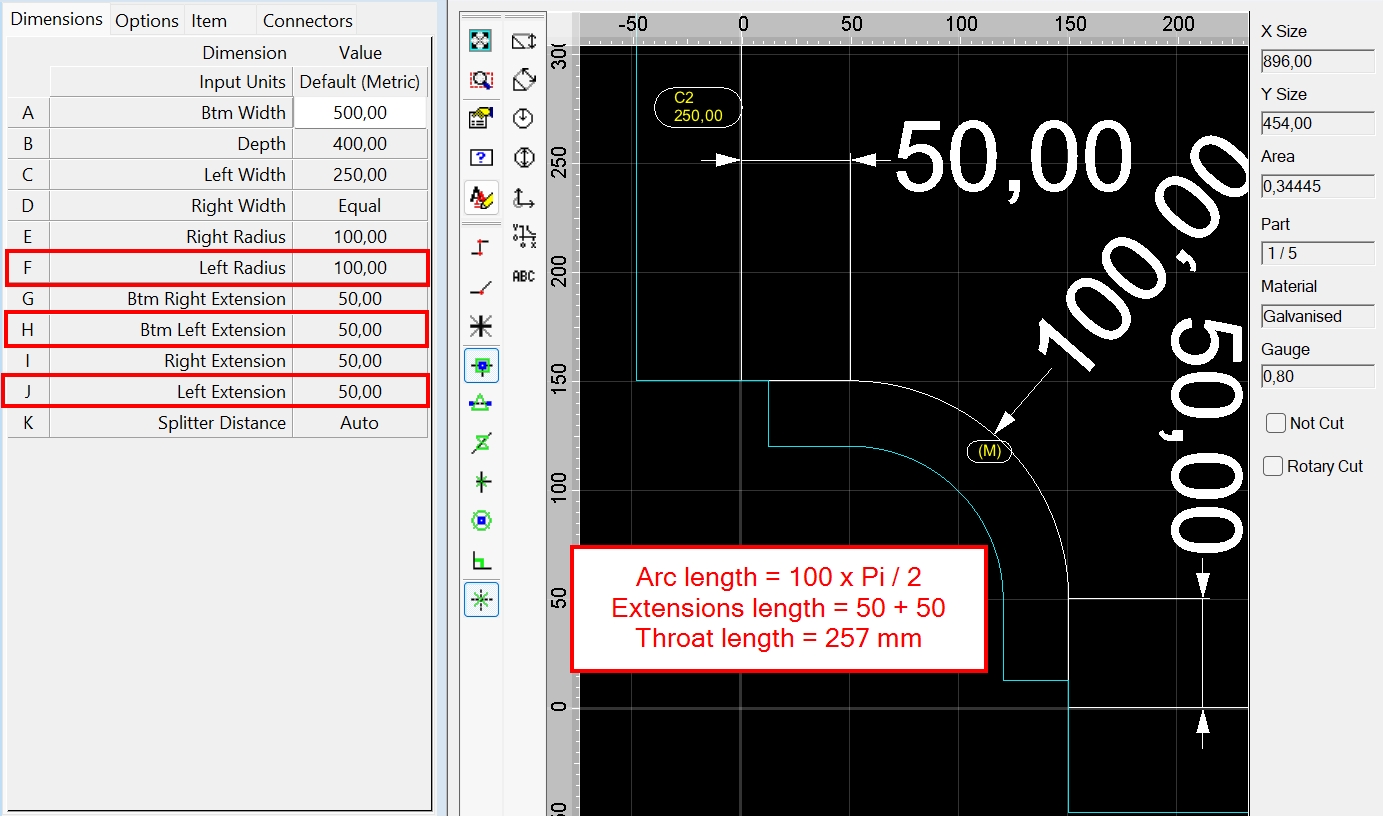Viewport: 1383px width, 816px height.
Task: Select the green node point snap icon
Action: tap(482, 482)
